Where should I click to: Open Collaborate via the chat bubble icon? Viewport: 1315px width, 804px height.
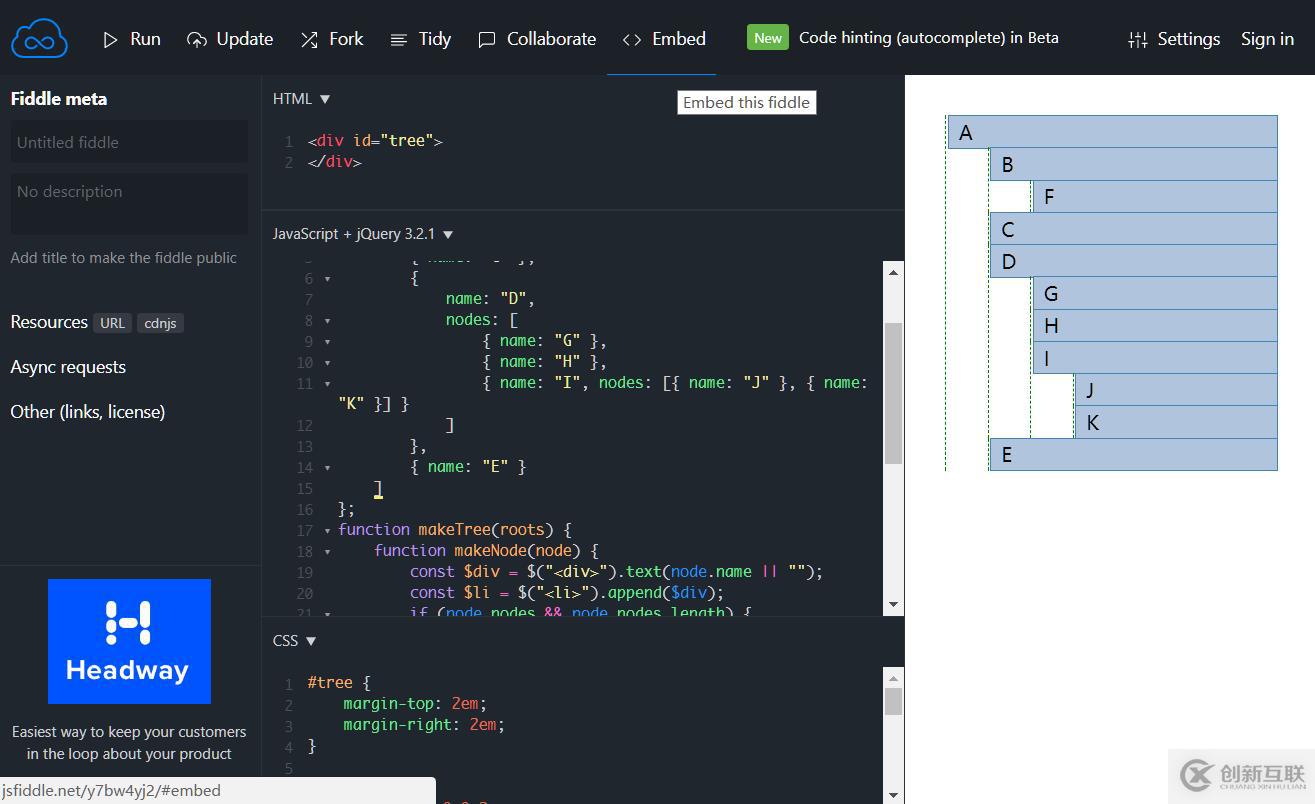pos(487,40)
